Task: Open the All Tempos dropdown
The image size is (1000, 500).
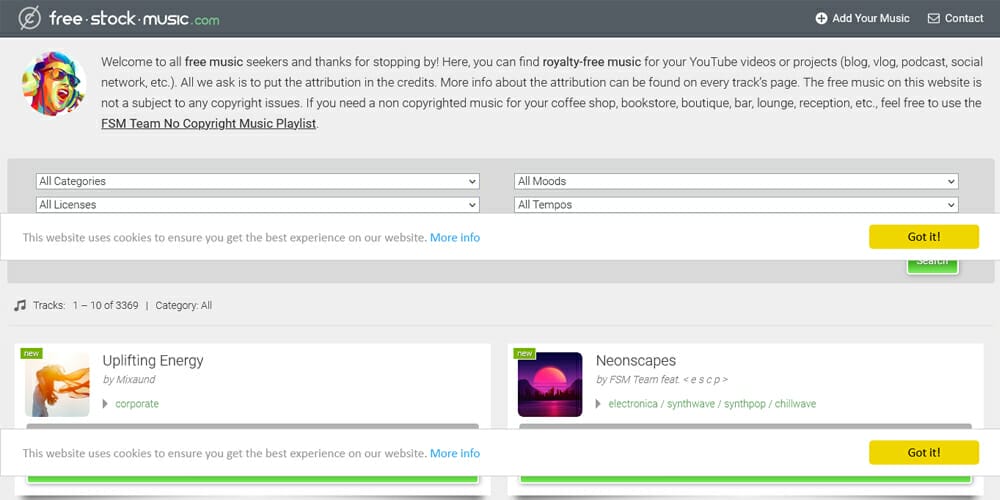Action: 736,205
